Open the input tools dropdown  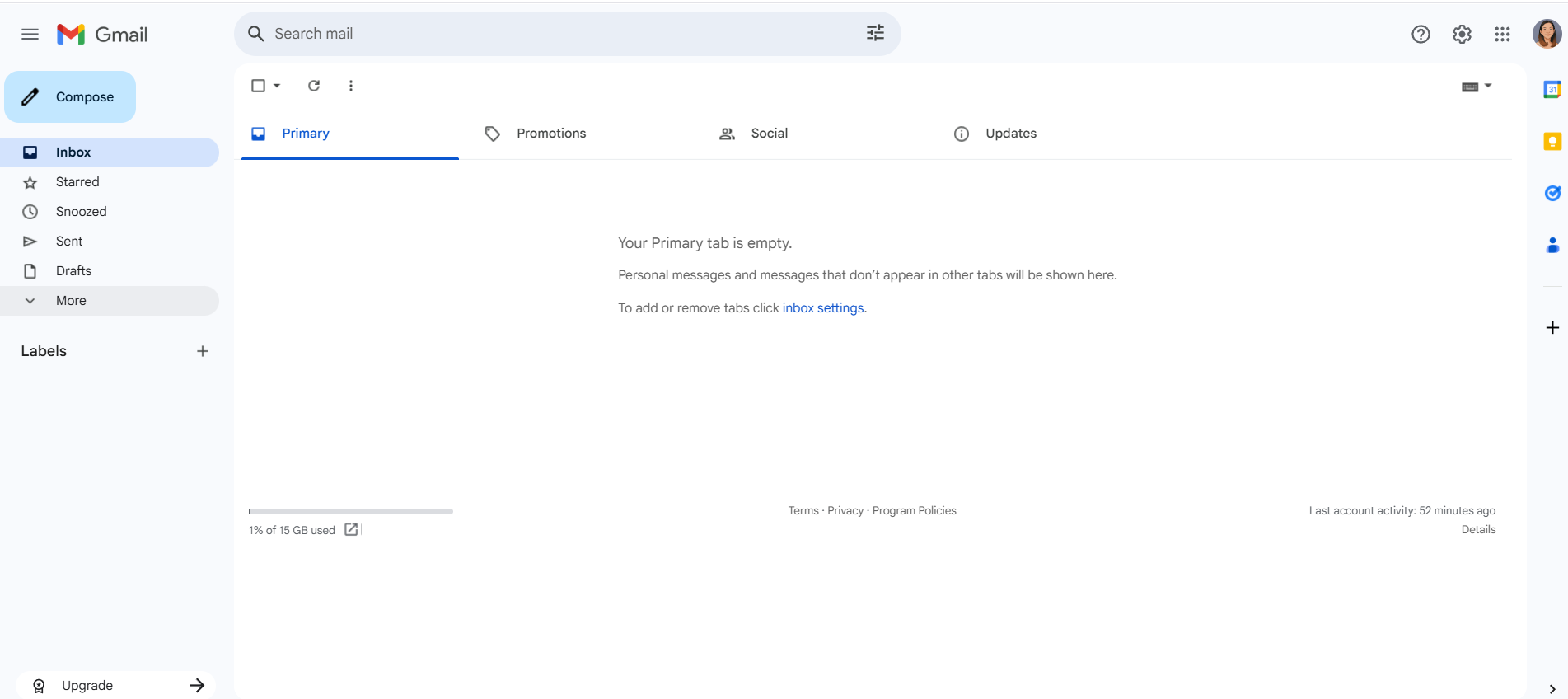coord(1488,87)
